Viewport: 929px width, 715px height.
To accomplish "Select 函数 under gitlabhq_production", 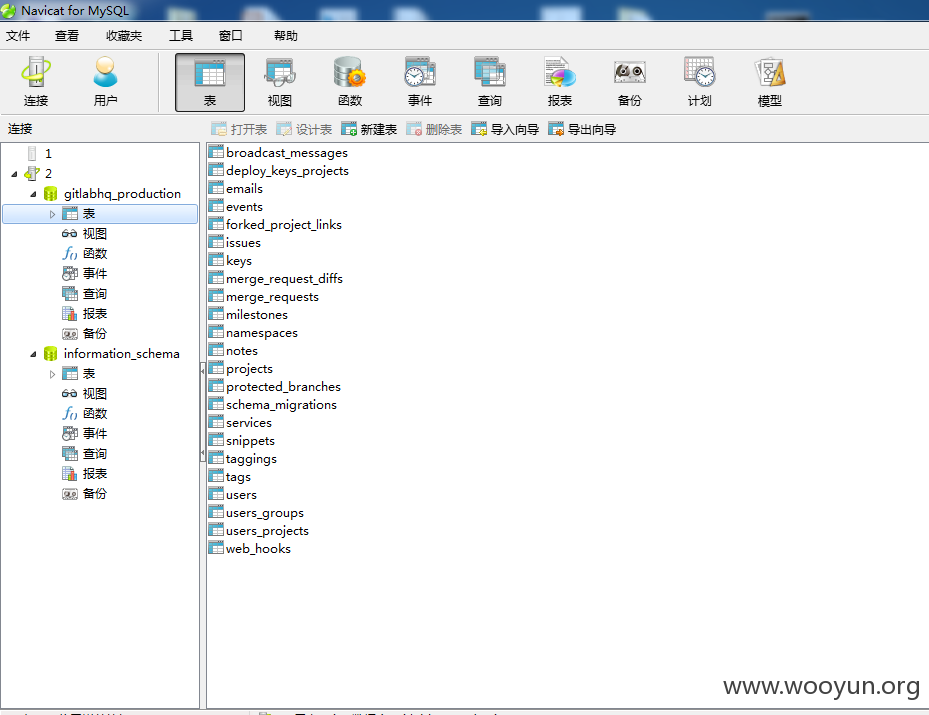I will click(x=84, y=254).
